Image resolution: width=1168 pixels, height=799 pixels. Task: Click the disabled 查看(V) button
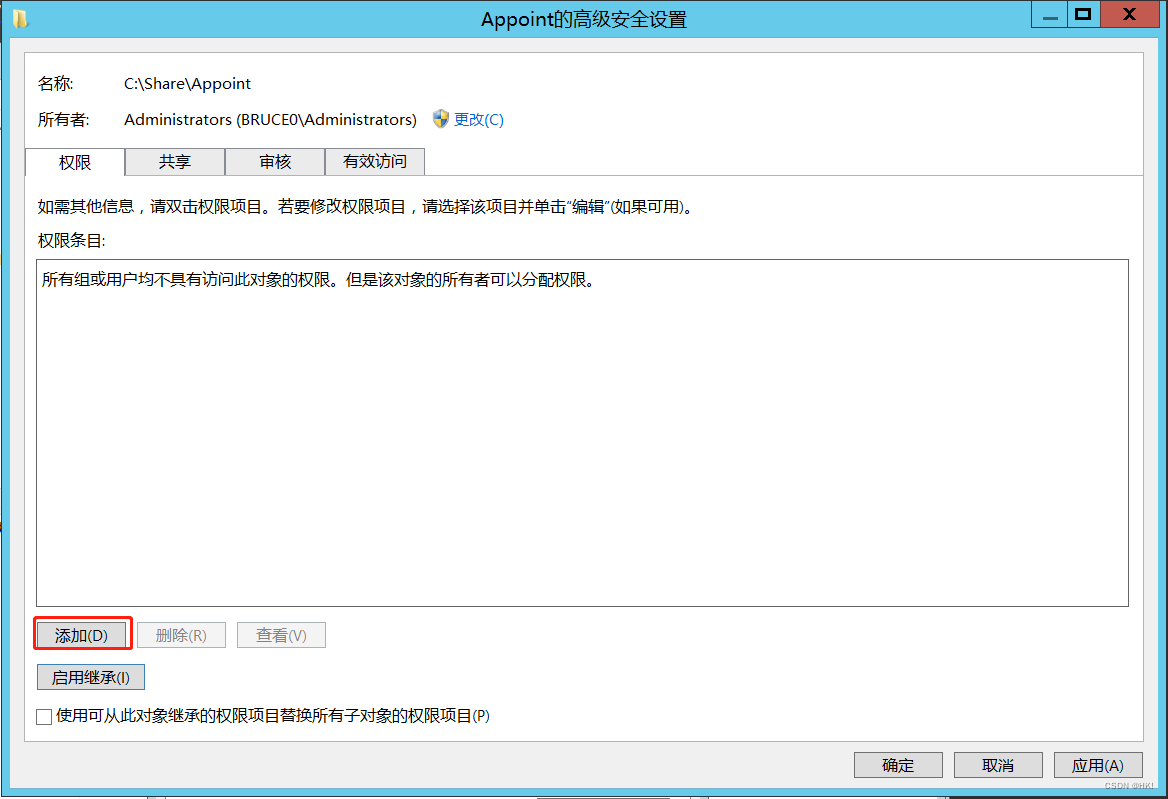click(281, 634)
